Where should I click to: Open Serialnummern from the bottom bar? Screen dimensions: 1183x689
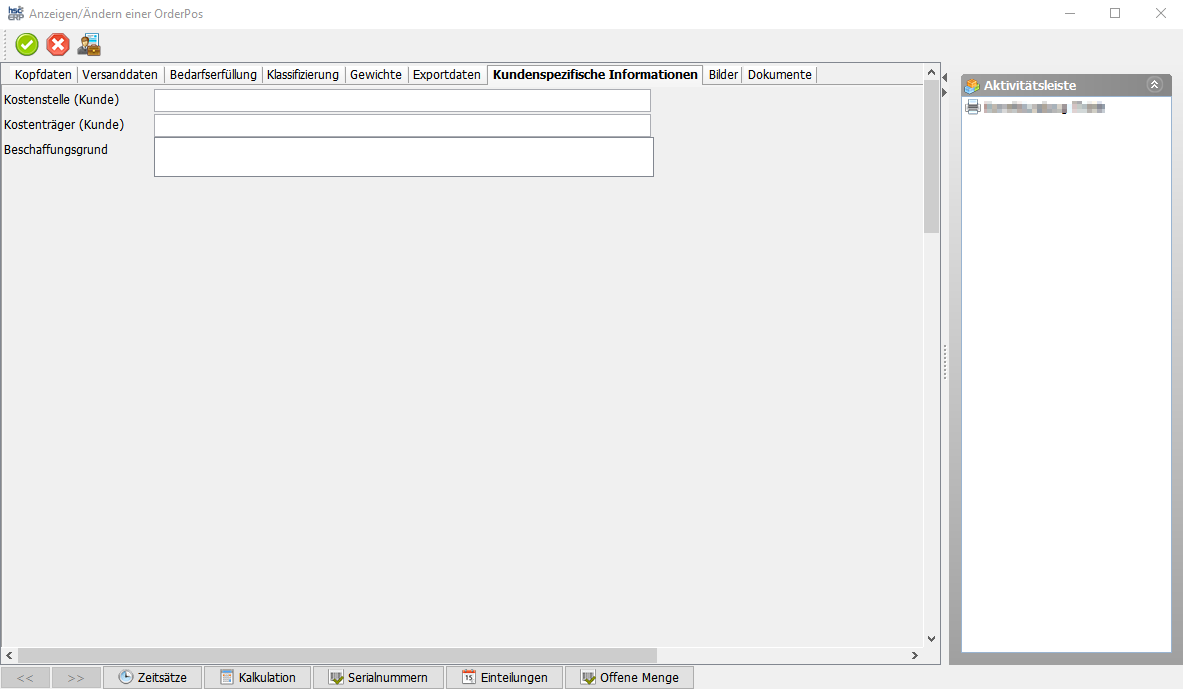(378, 677)
